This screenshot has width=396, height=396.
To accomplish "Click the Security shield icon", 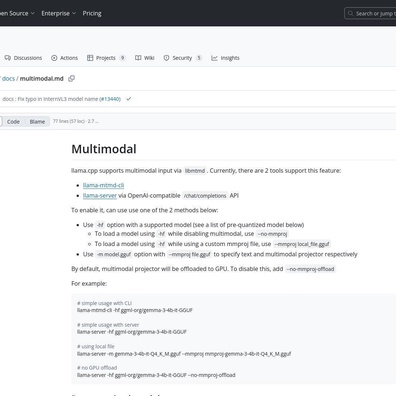I will tap(166, 58).
